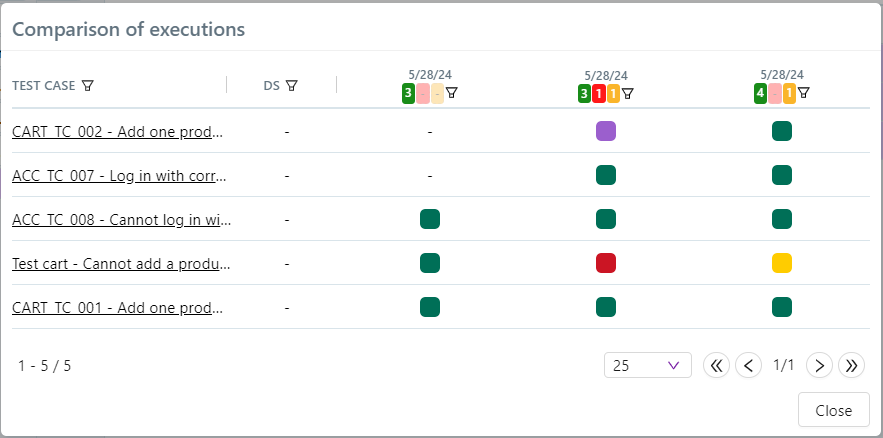Open the page size dropdown showing 25
Image resolution: width=883 pixels, height=438 pixels.
[647, 365]
